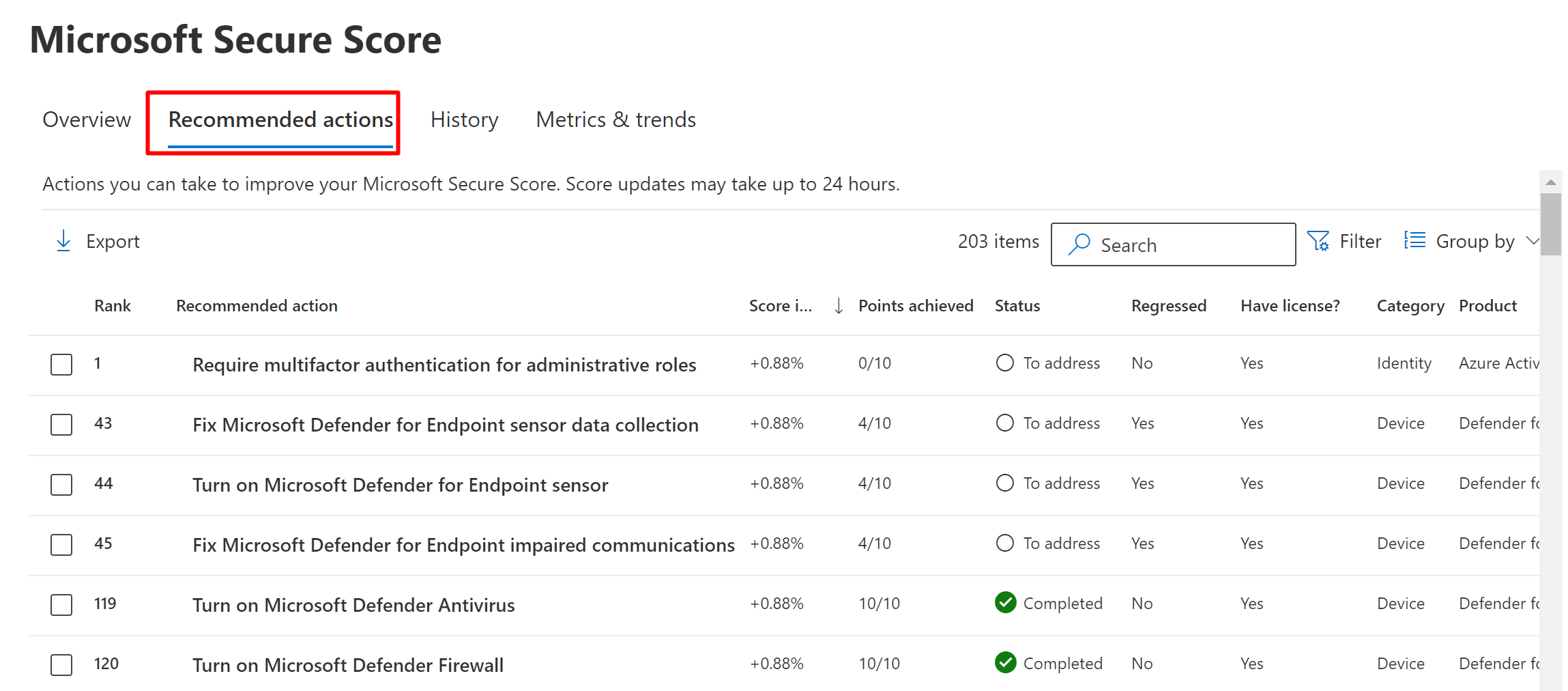This screenshot has width=1568, height=691.
Task: Click To address circle for multifactor authentication row
Action: 1005,363
